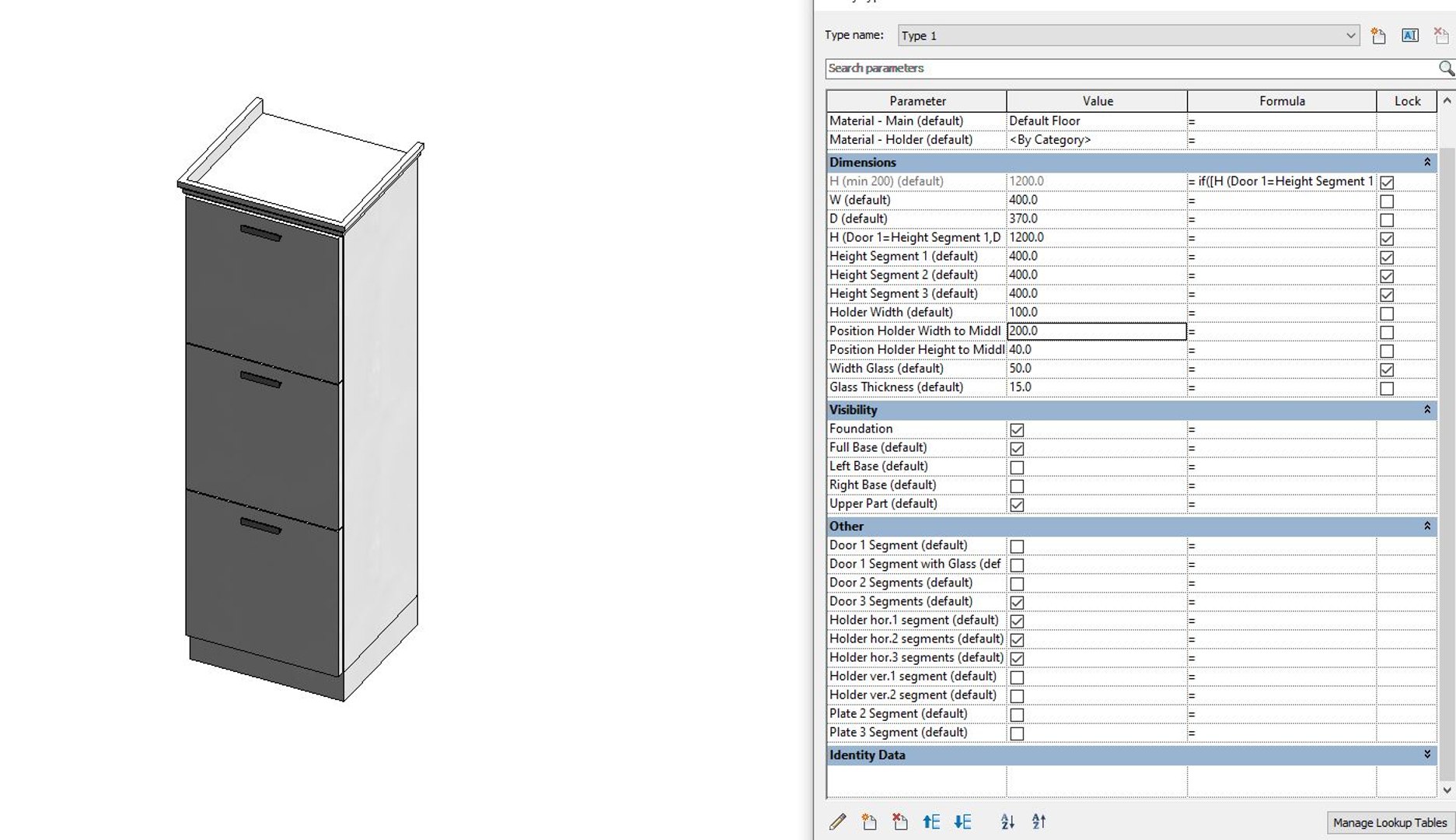Click the 3D cabinet model preview
This screenshot has height=840, width=1456.
pyautogui.click(x=301, y=399)
